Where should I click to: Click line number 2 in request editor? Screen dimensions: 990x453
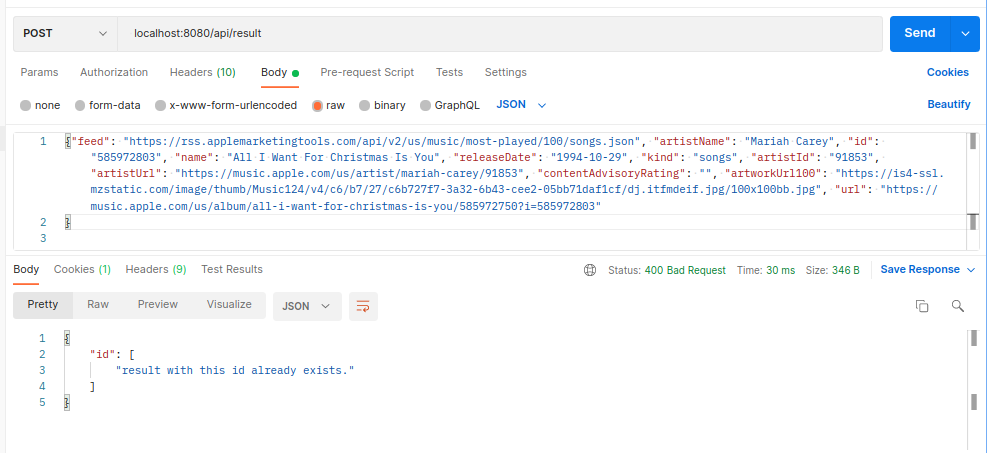[x=43, y=222]
